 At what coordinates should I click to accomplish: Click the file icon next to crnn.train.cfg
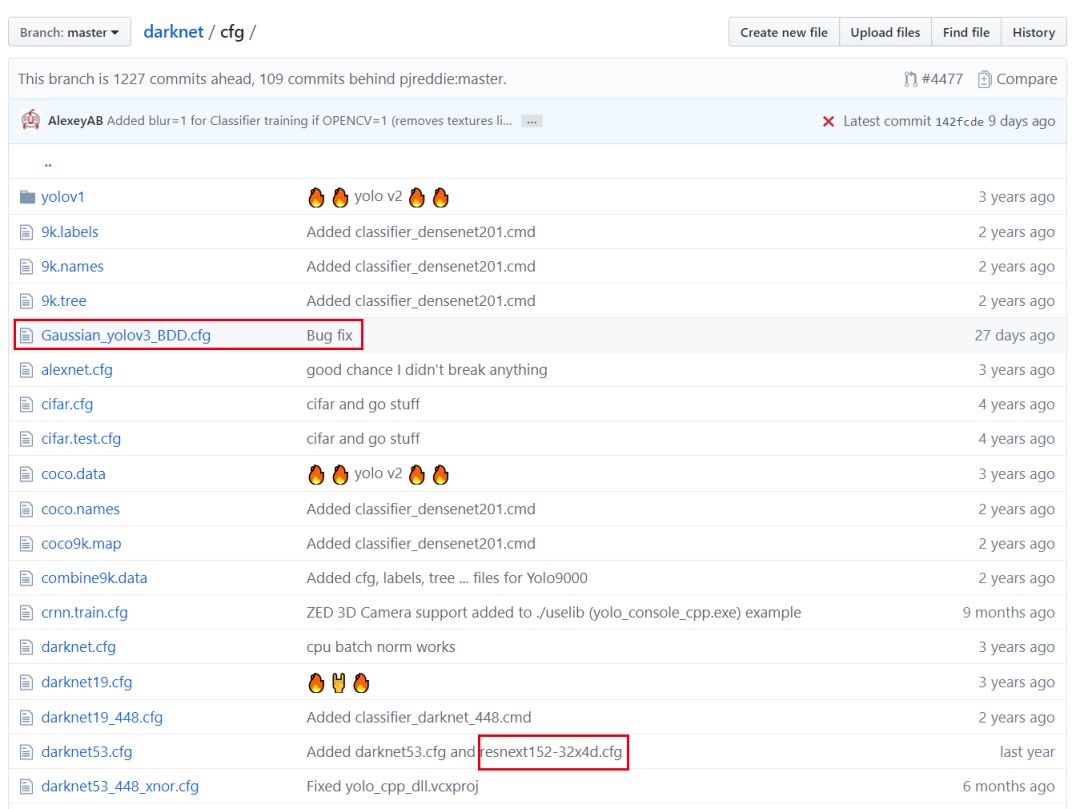pos(26,612)
